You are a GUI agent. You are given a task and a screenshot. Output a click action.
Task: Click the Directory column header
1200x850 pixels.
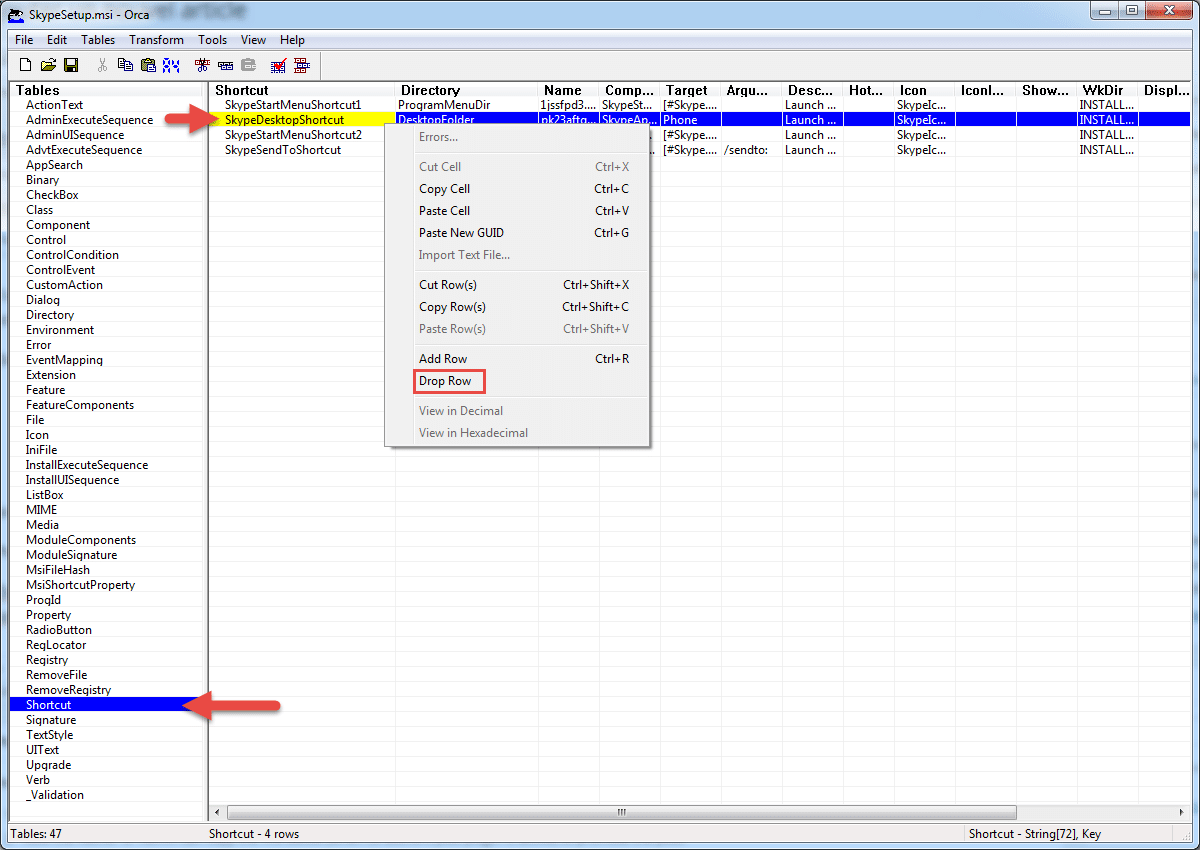coord(430,90)
